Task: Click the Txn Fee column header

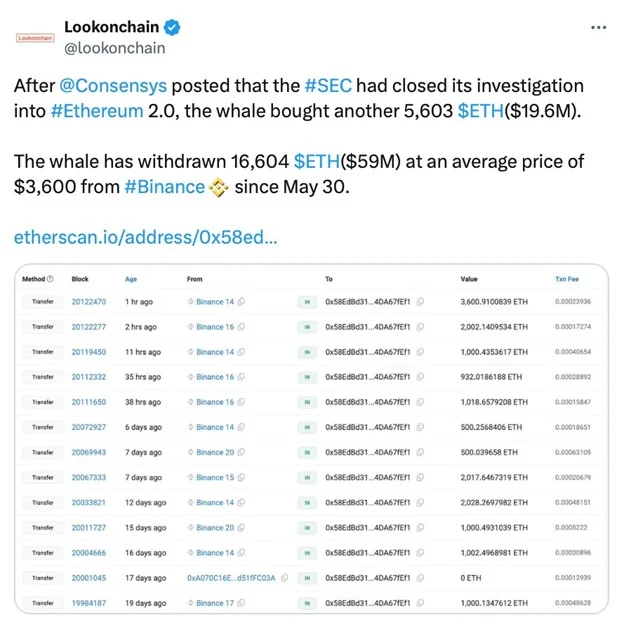Action: 567,279
